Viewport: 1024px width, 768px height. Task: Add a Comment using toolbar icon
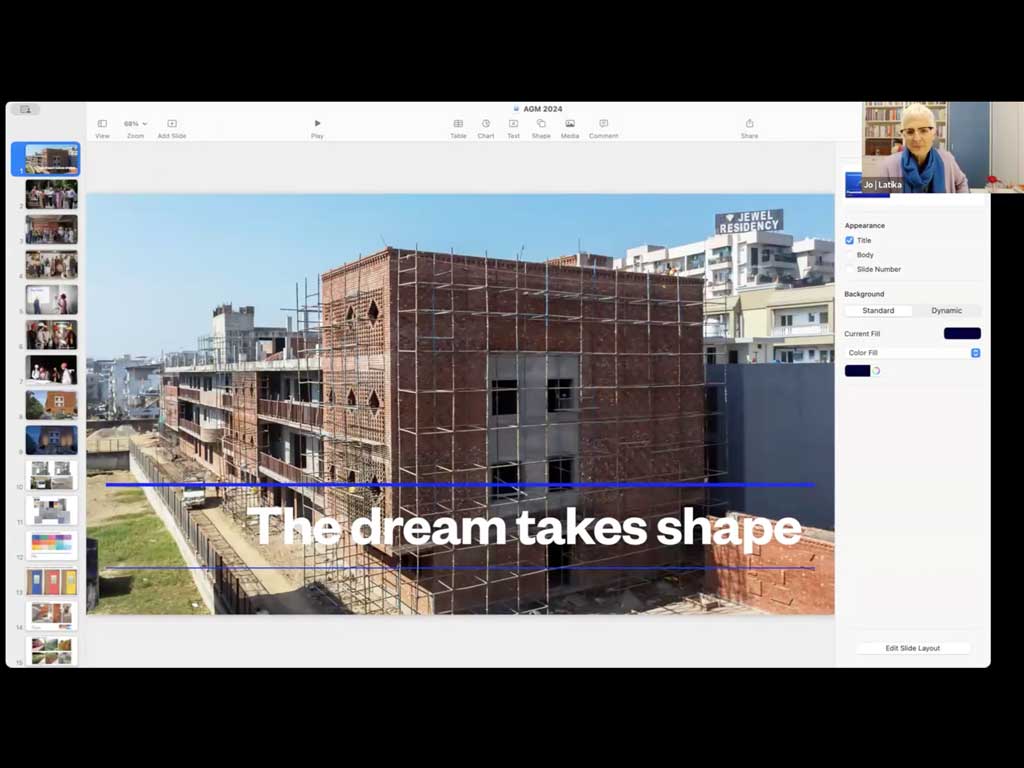click(603, 124)
